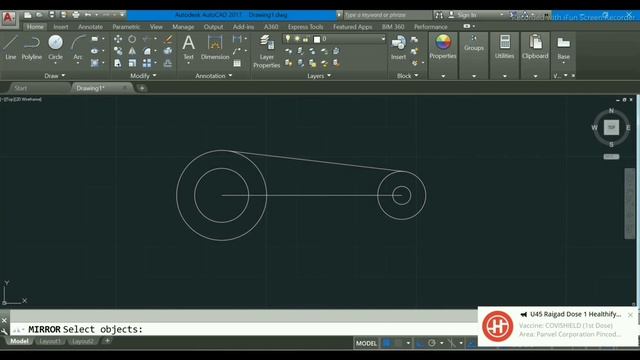Select the Polyline tool
Image resolution: width=640 pixels, height=360 pixels.
coord(31,47)
